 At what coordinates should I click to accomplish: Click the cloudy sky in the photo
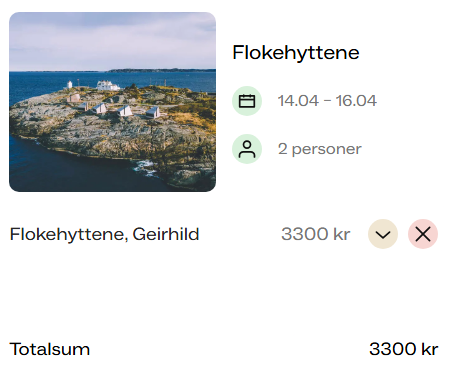112,40
